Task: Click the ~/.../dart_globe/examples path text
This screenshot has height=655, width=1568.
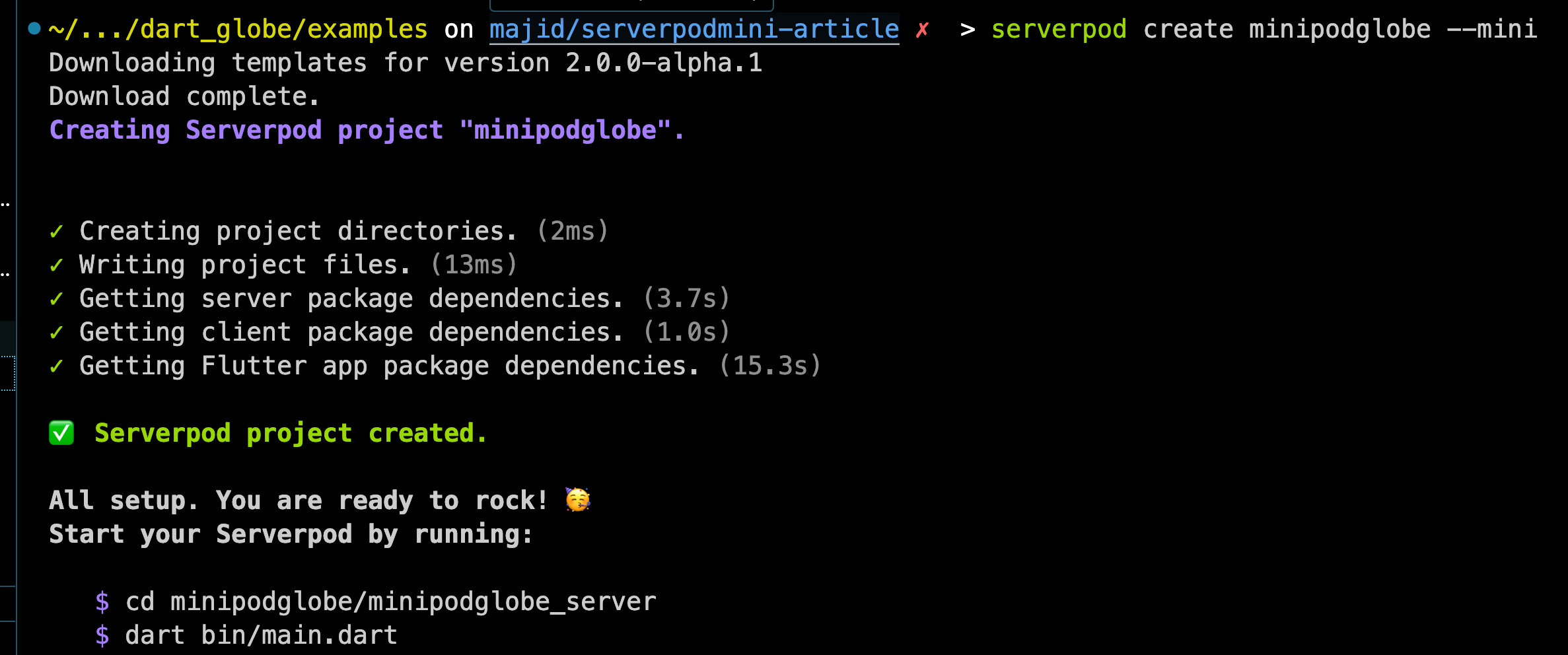Action: (x=238, y=30)
